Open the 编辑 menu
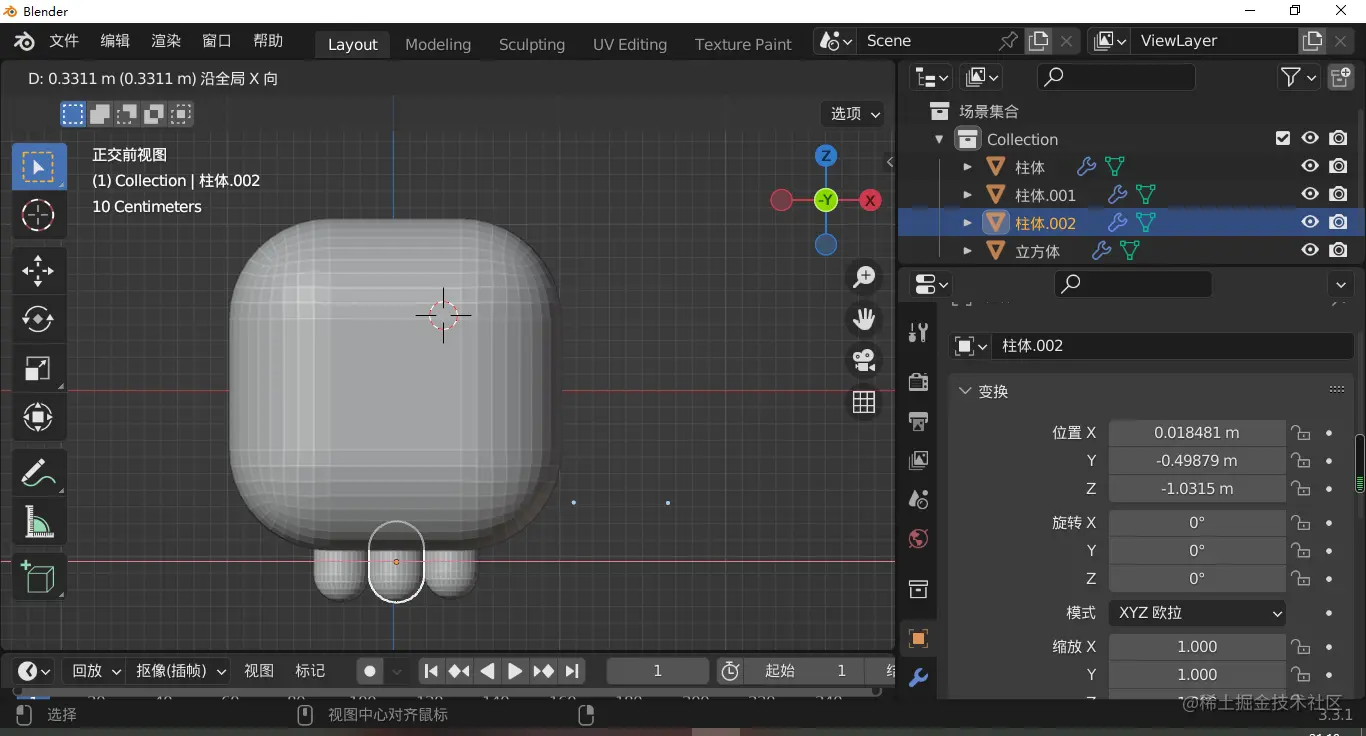 pyautogui.click(x=115, y=41)
